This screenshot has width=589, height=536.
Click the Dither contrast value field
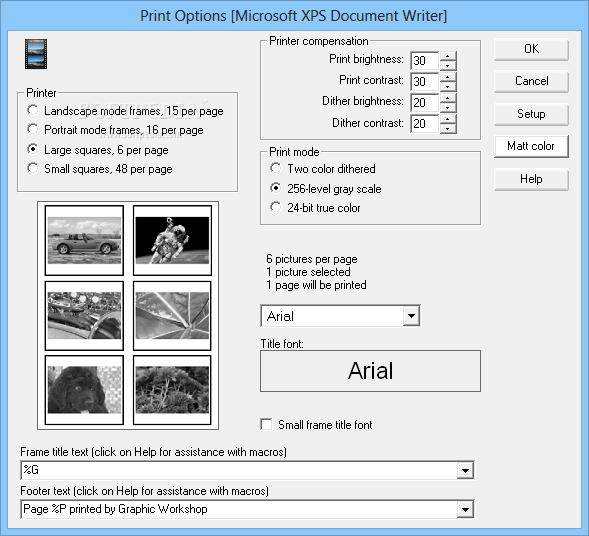[x=425, y=124]
